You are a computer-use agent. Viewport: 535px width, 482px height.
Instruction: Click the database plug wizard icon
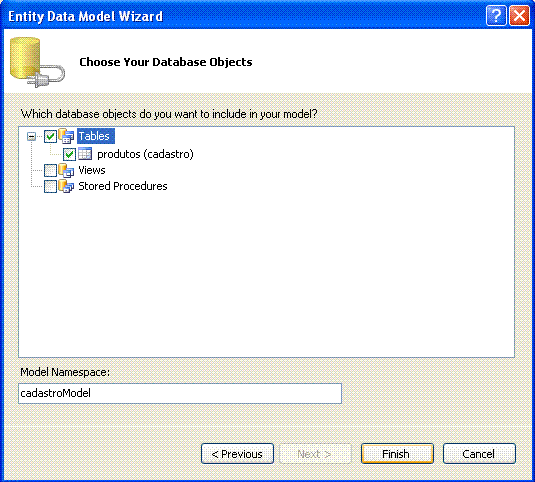pos(37,62)
